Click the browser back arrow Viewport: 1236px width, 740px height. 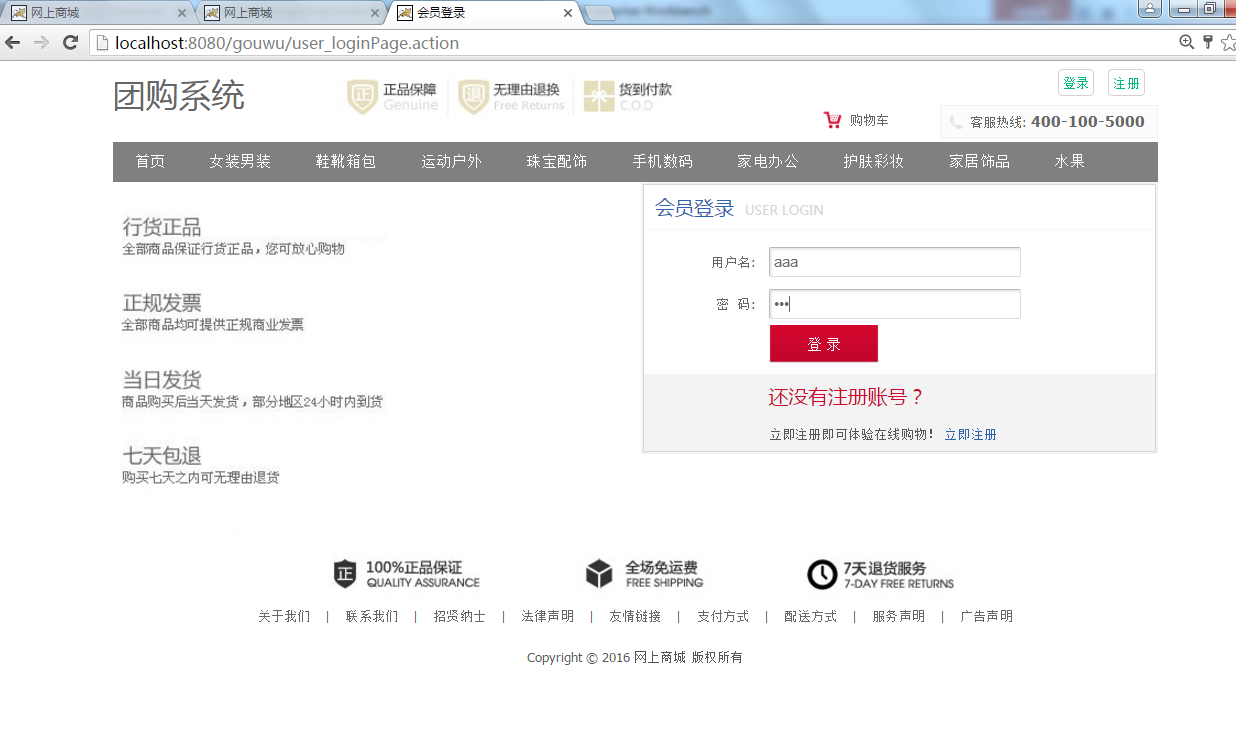[x=12, y=43]
